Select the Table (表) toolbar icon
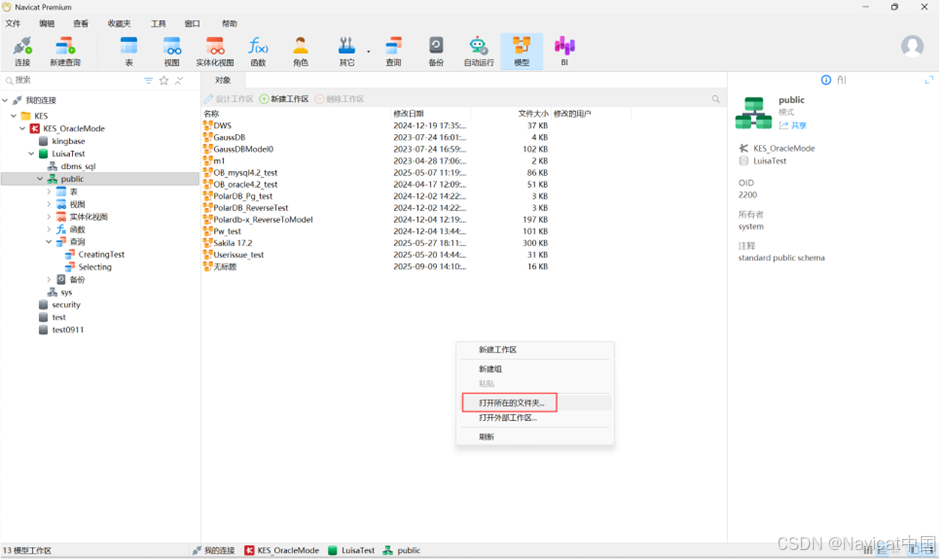 [129, 52]
